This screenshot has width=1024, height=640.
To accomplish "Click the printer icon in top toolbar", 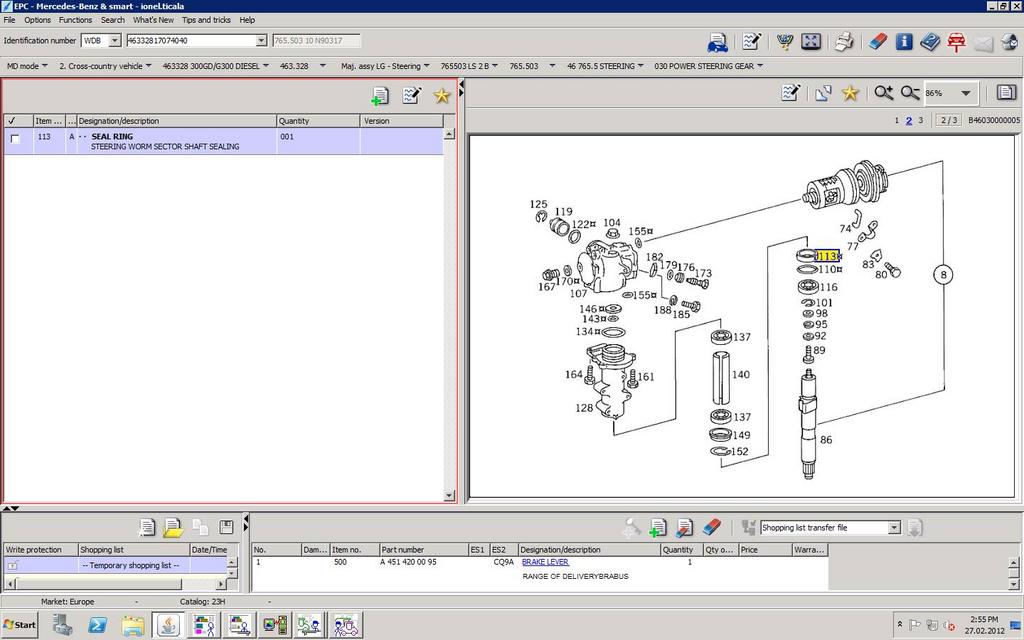I will 844,42.
